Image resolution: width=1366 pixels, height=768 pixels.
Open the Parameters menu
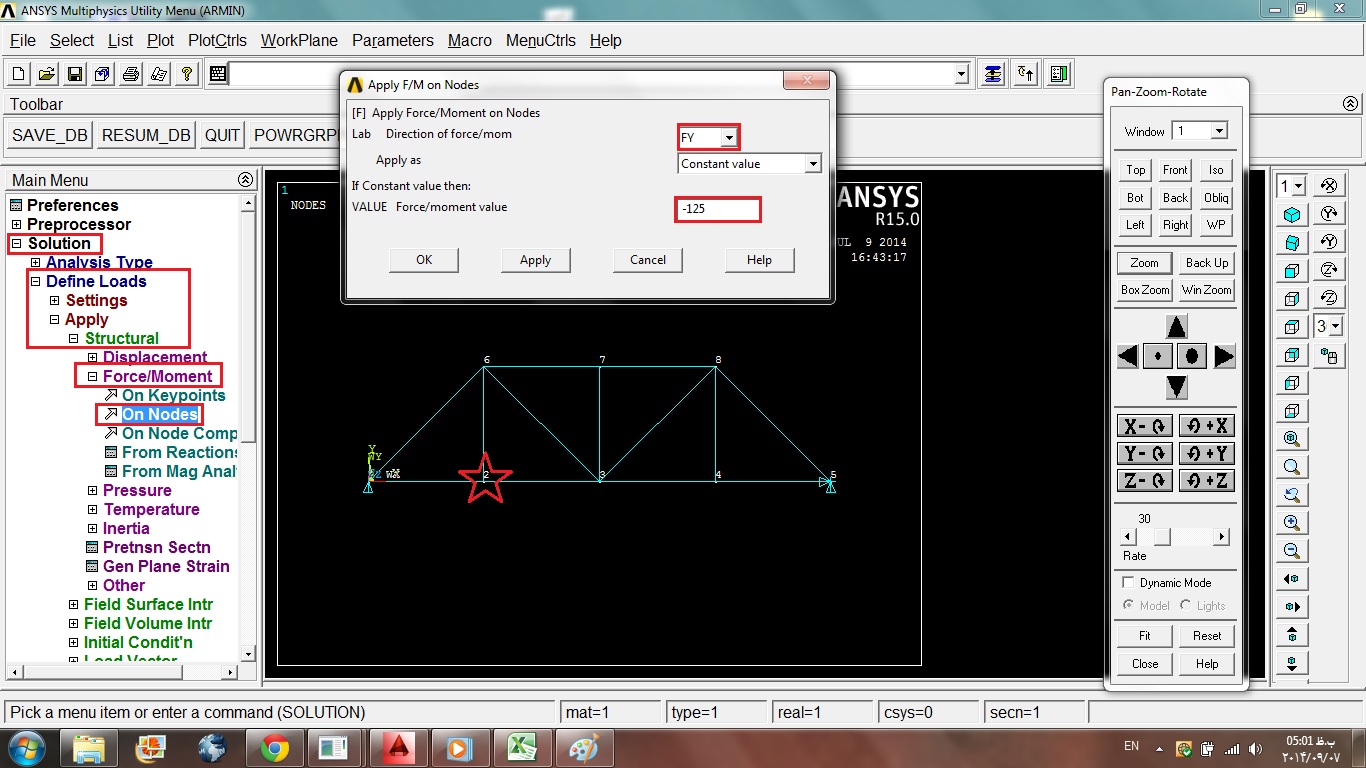[393, 41]
